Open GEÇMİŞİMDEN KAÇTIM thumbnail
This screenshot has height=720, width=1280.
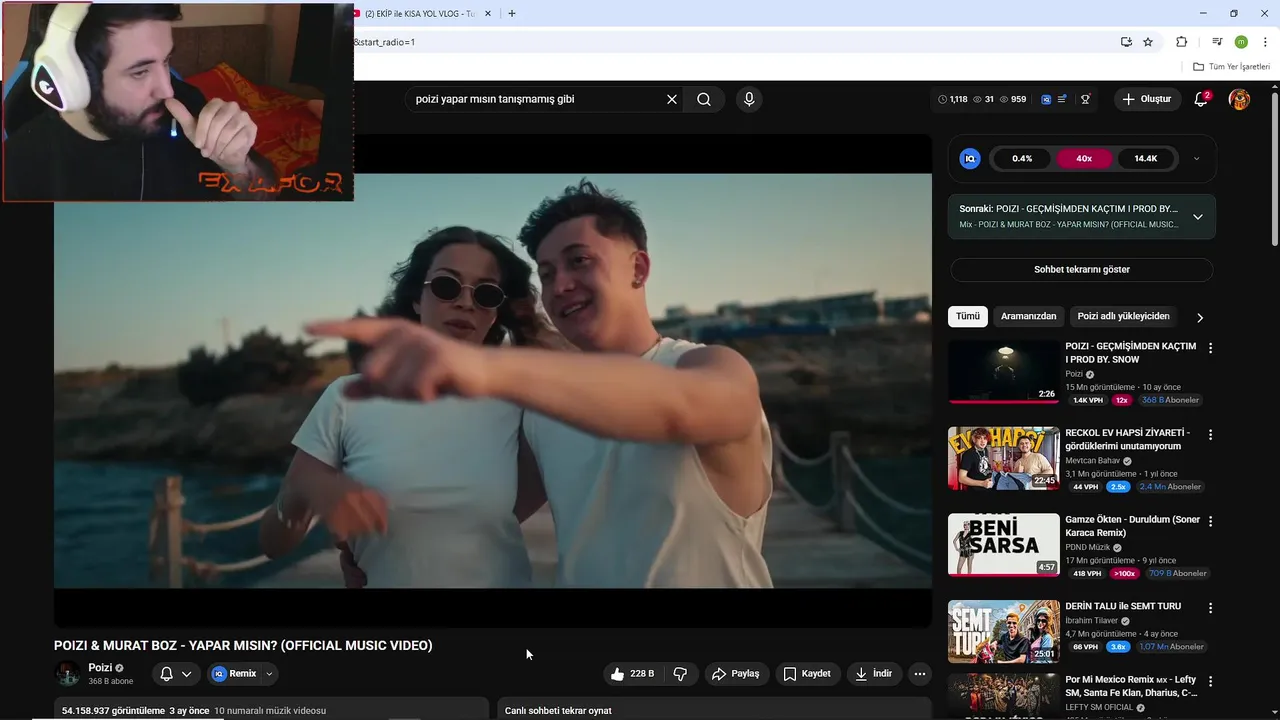click(1004, 372)
